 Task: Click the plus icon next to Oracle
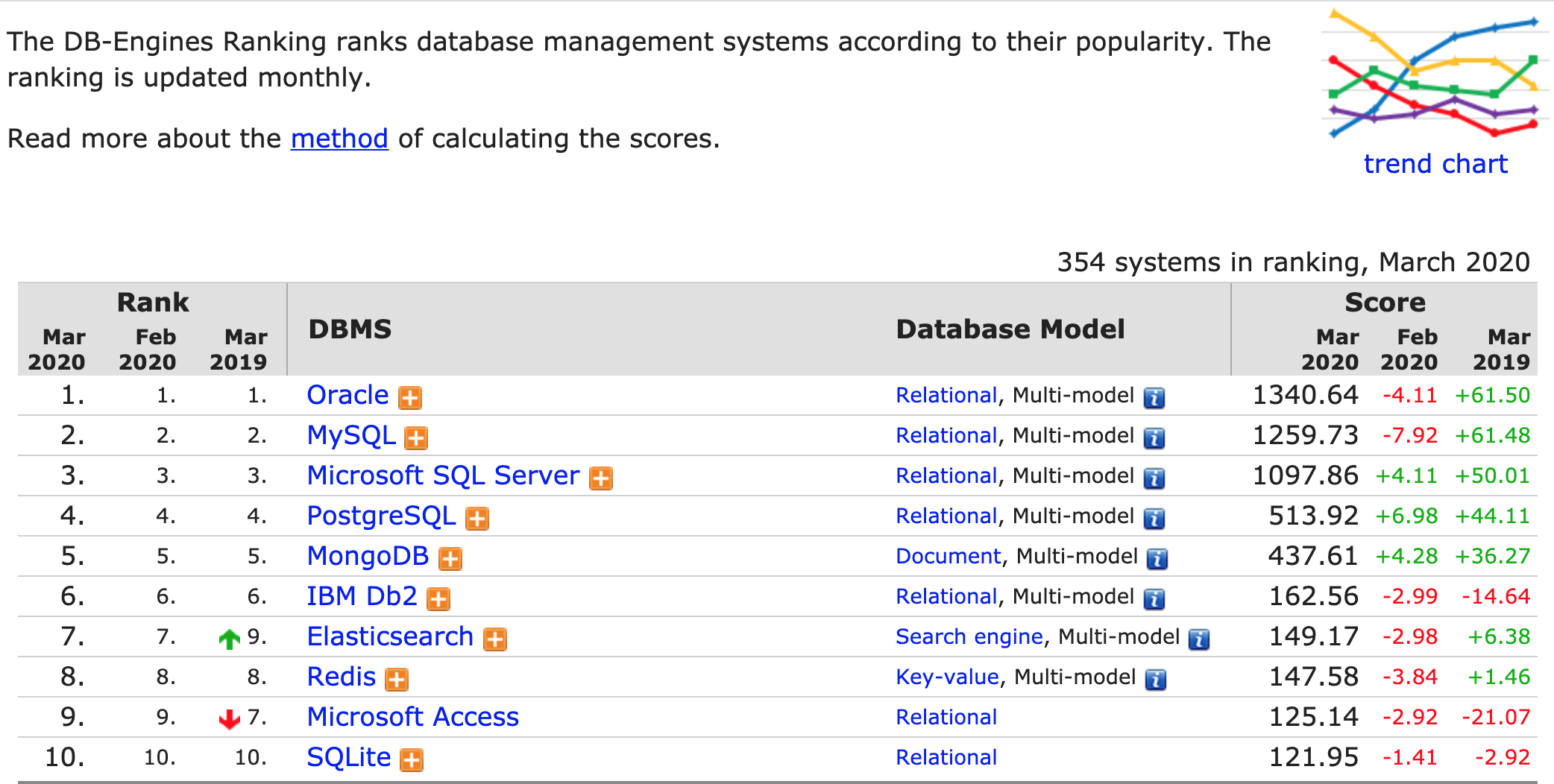[410, 398]
